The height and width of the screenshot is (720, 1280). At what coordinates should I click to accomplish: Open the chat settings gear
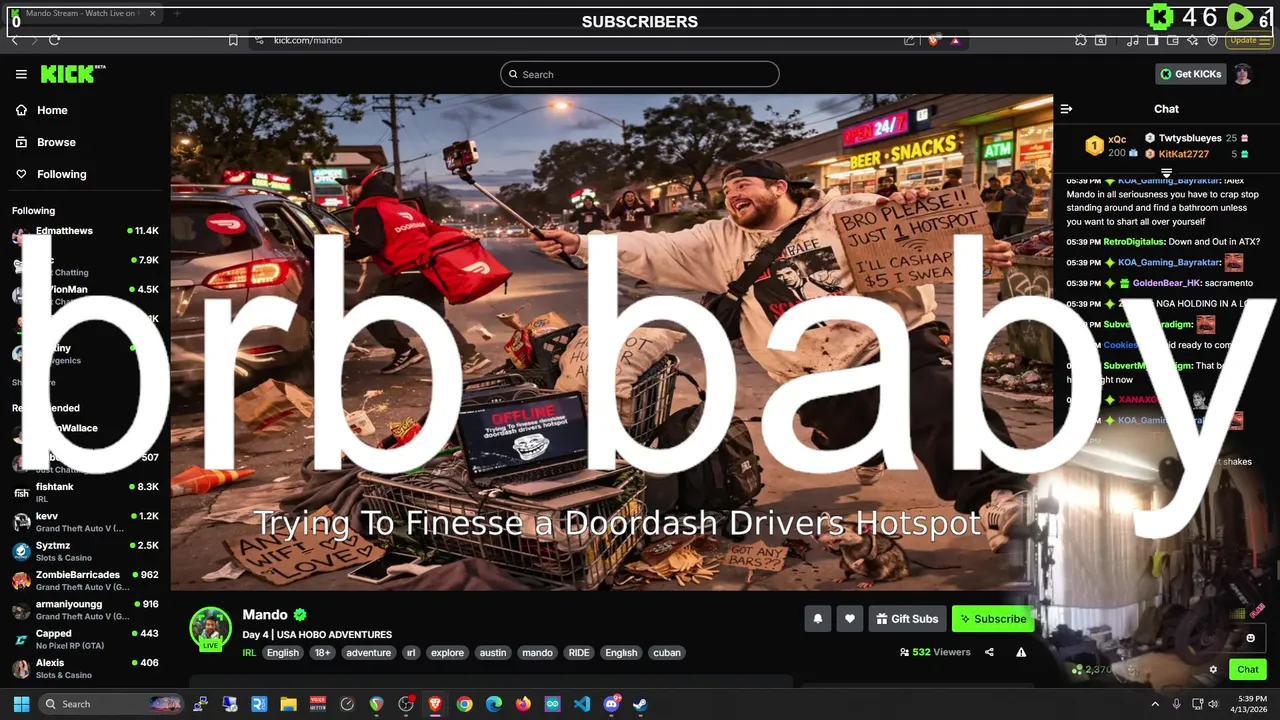point(1213,670)
